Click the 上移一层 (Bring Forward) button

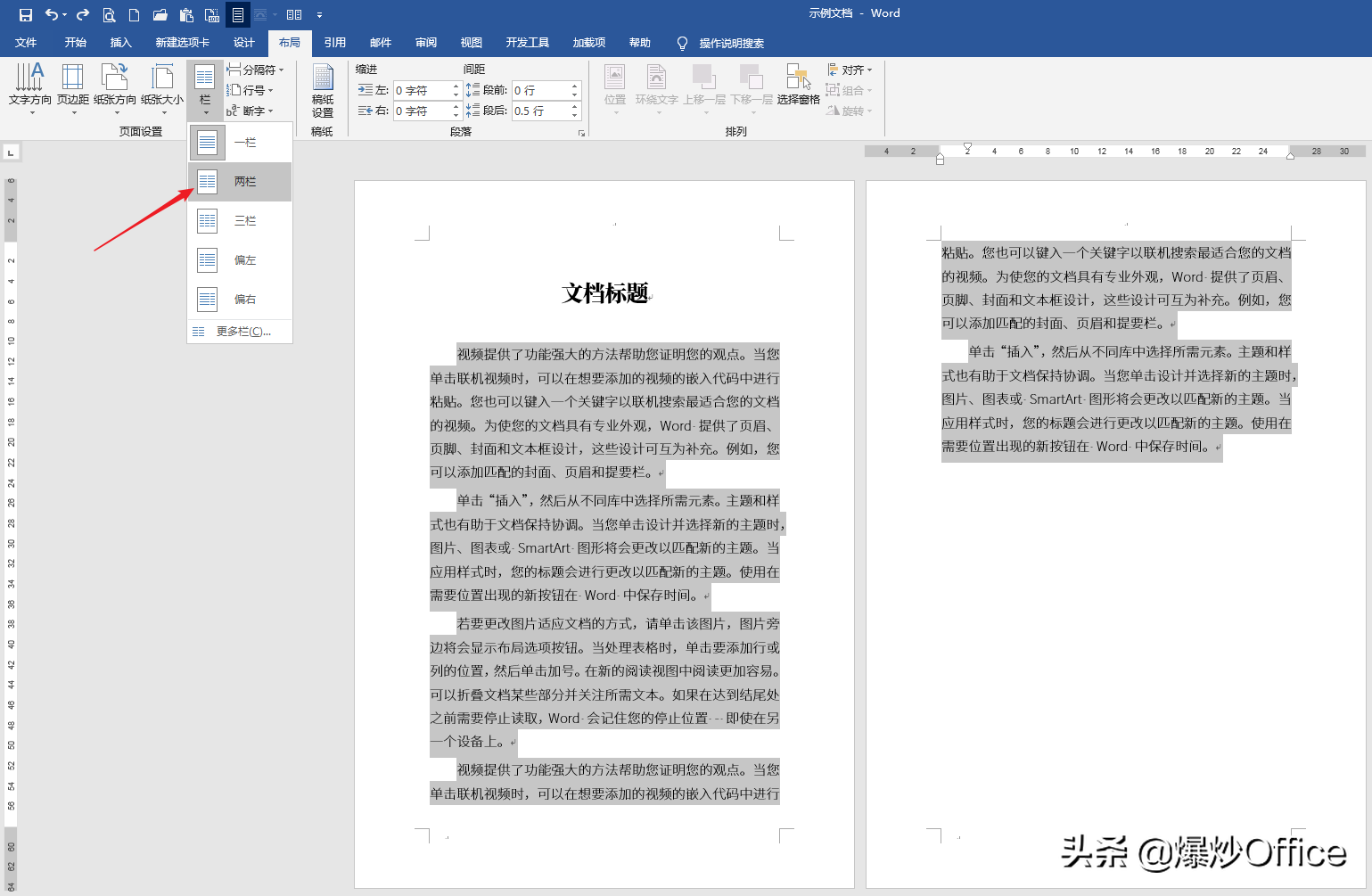point(704,89)
